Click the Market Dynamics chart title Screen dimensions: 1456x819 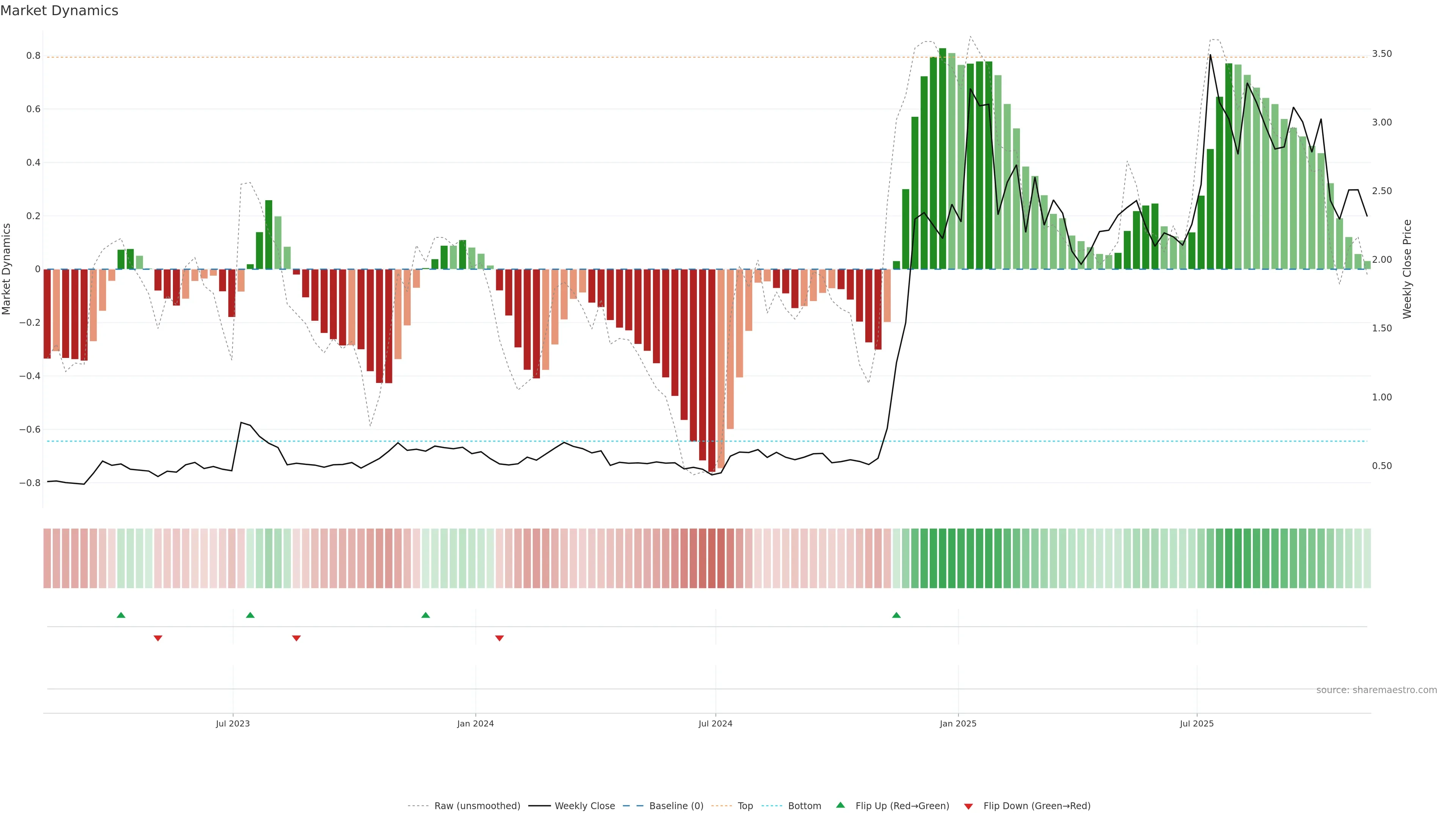[60, 11]
